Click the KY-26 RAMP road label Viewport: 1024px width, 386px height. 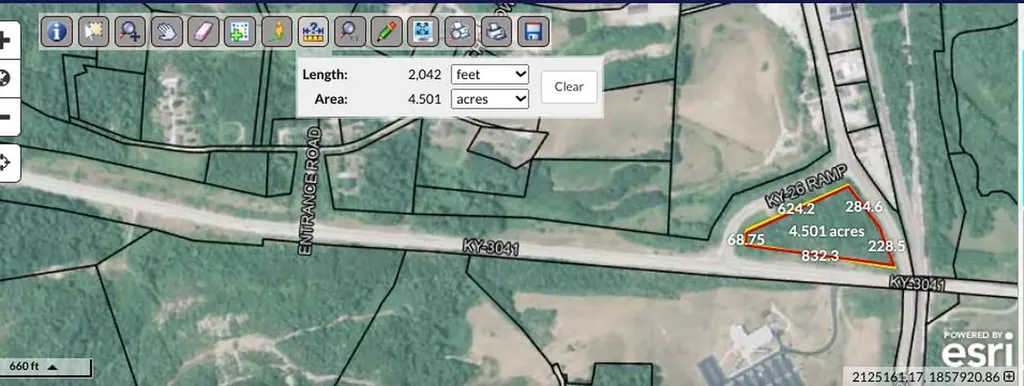coord(807,187)
